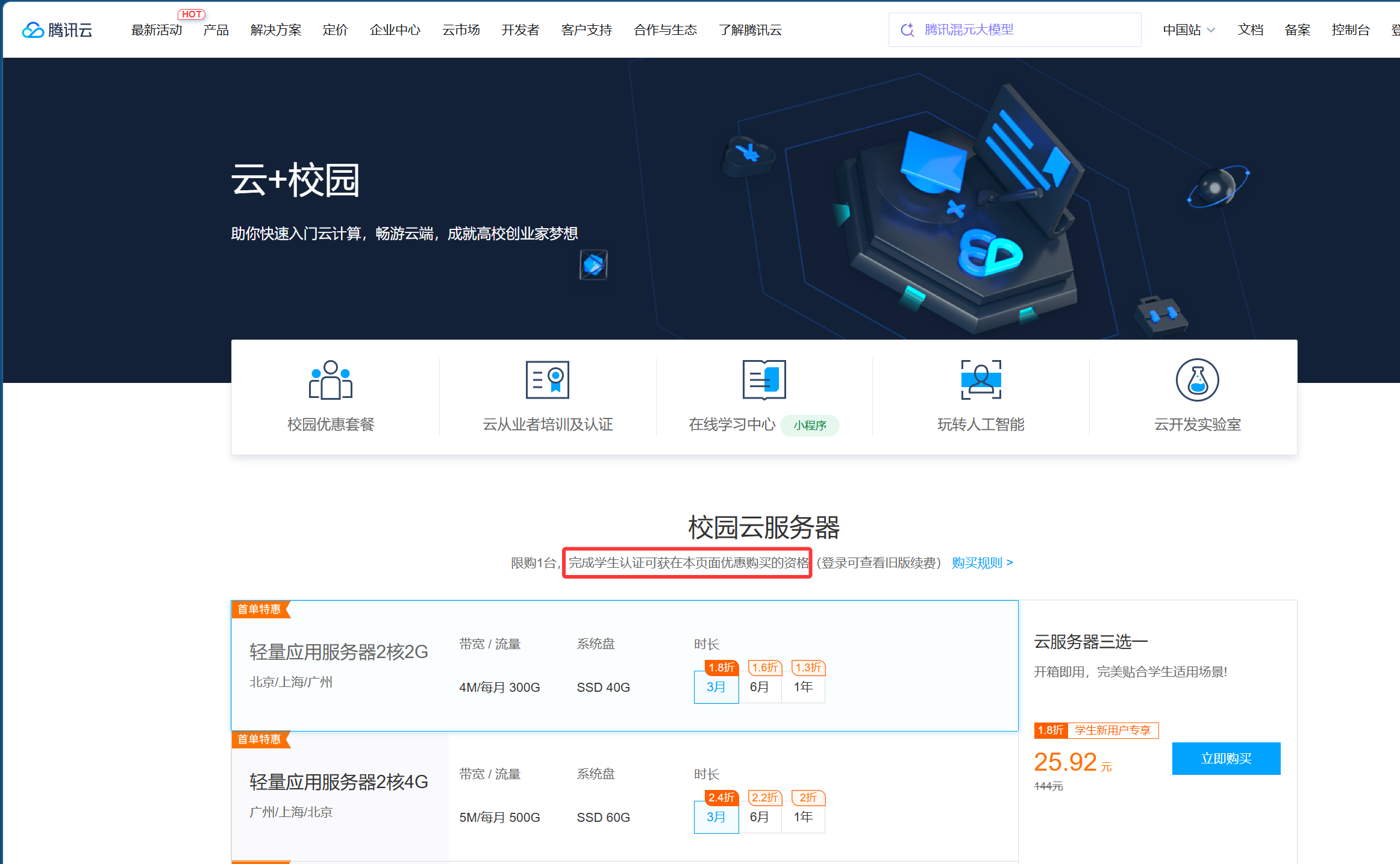Select 3月 duration for 2核4G server

(x=716, y=817)
